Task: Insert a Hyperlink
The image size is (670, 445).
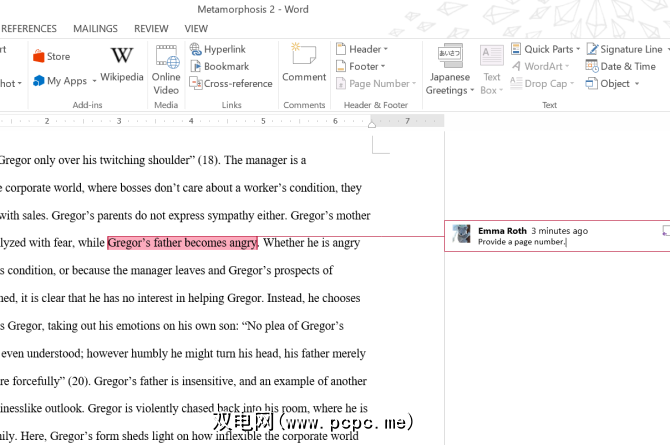Action: click(218, 49)
